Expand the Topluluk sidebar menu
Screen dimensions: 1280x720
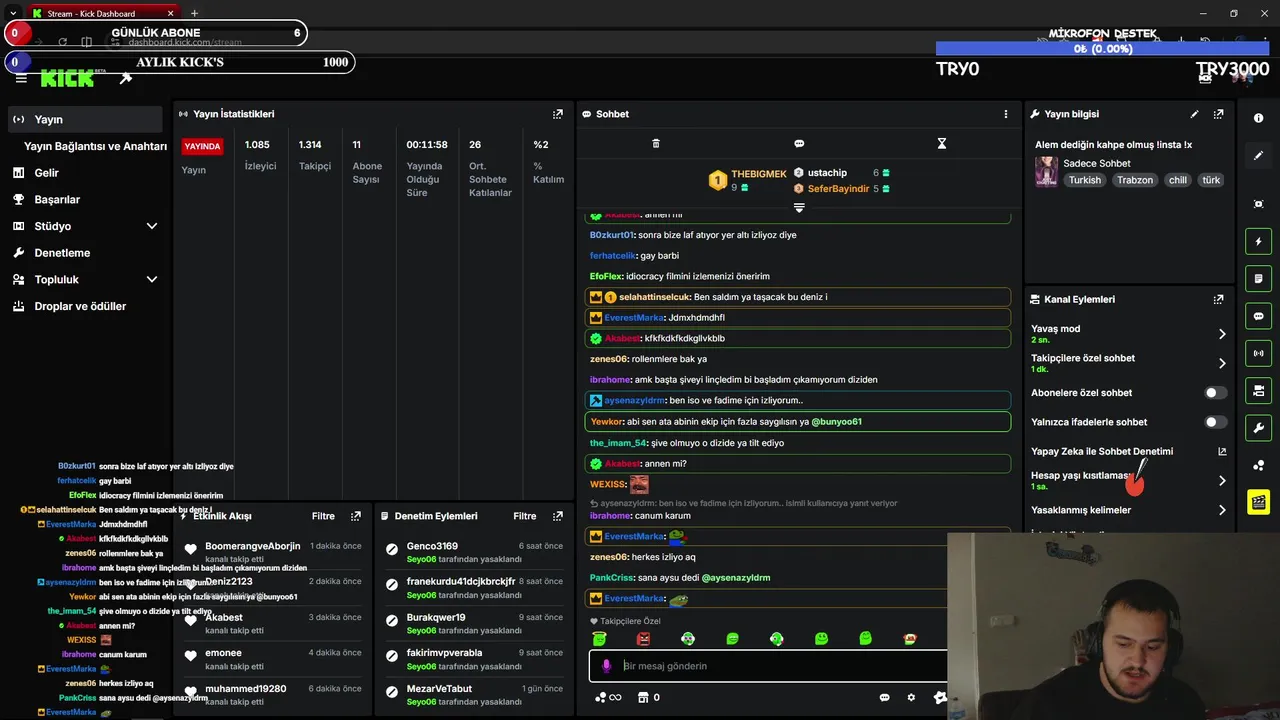(x=152, y=280)
